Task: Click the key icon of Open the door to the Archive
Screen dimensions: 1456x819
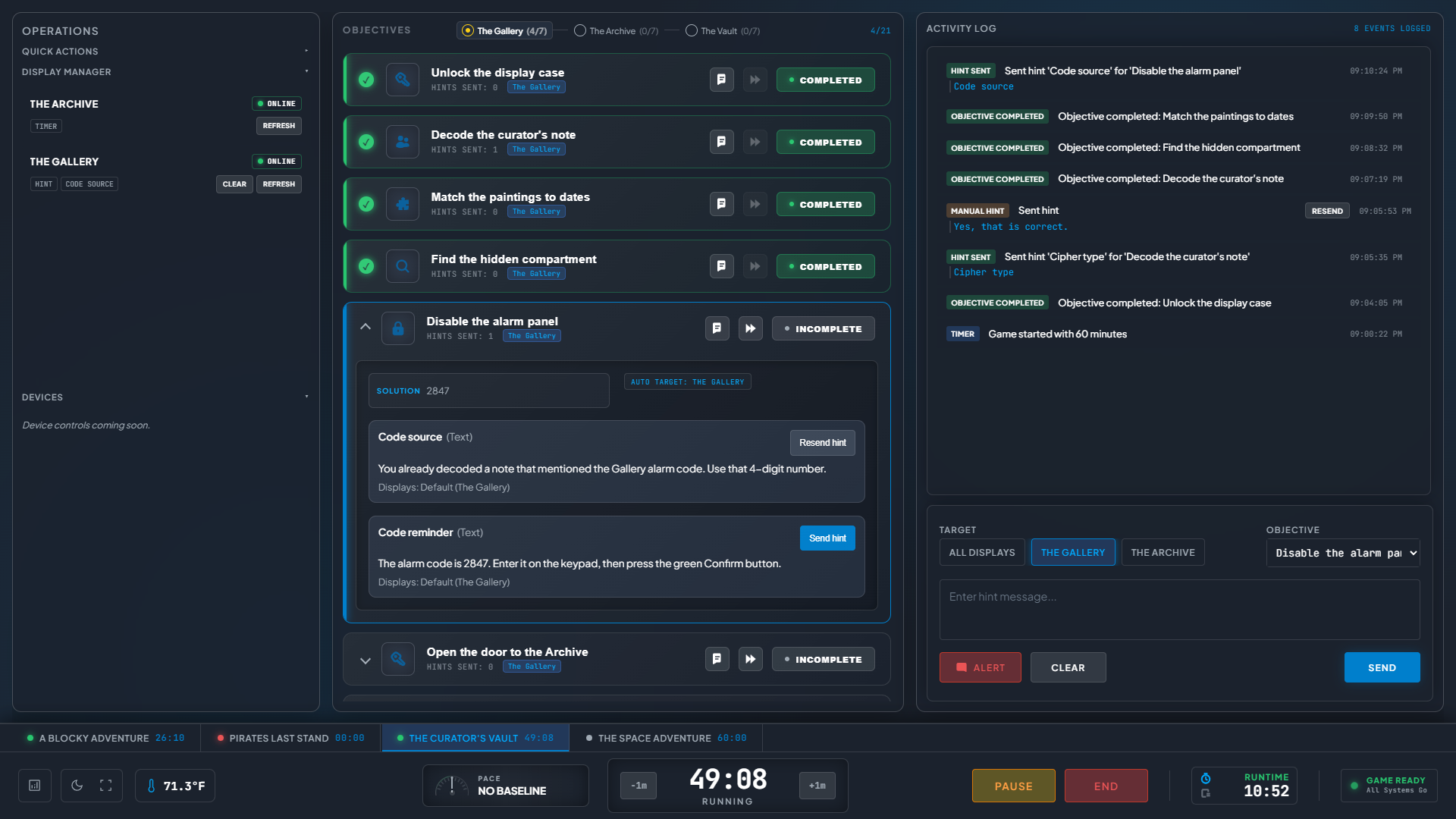Action: coord(398,659)
